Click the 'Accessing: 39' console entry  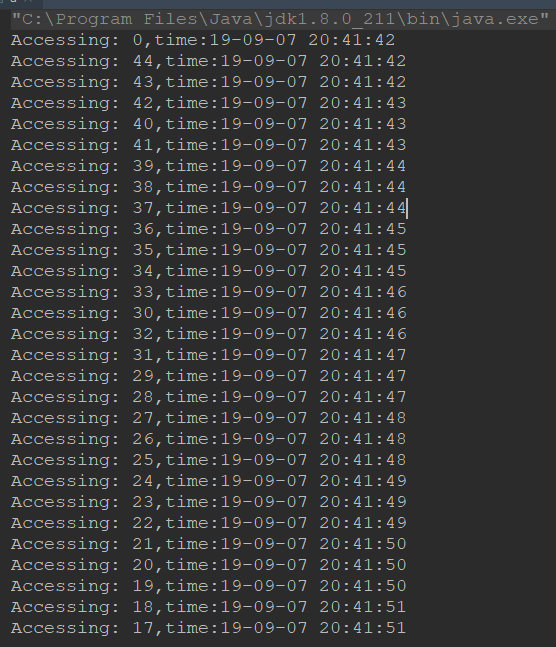(208, 166)
